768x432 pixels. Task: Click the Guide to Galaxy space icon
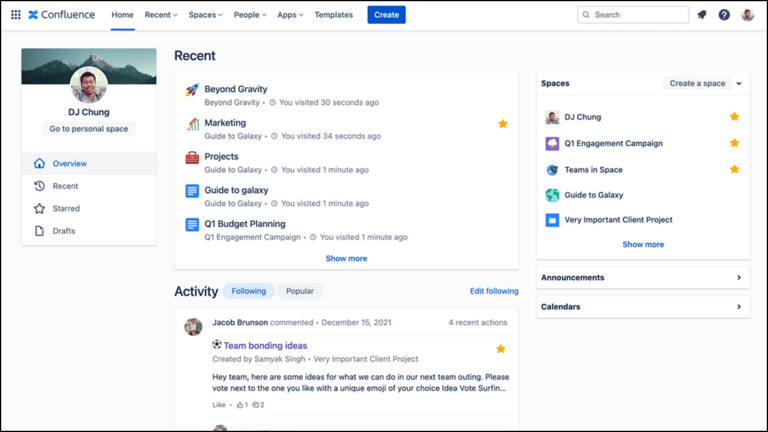coord(552,195)
